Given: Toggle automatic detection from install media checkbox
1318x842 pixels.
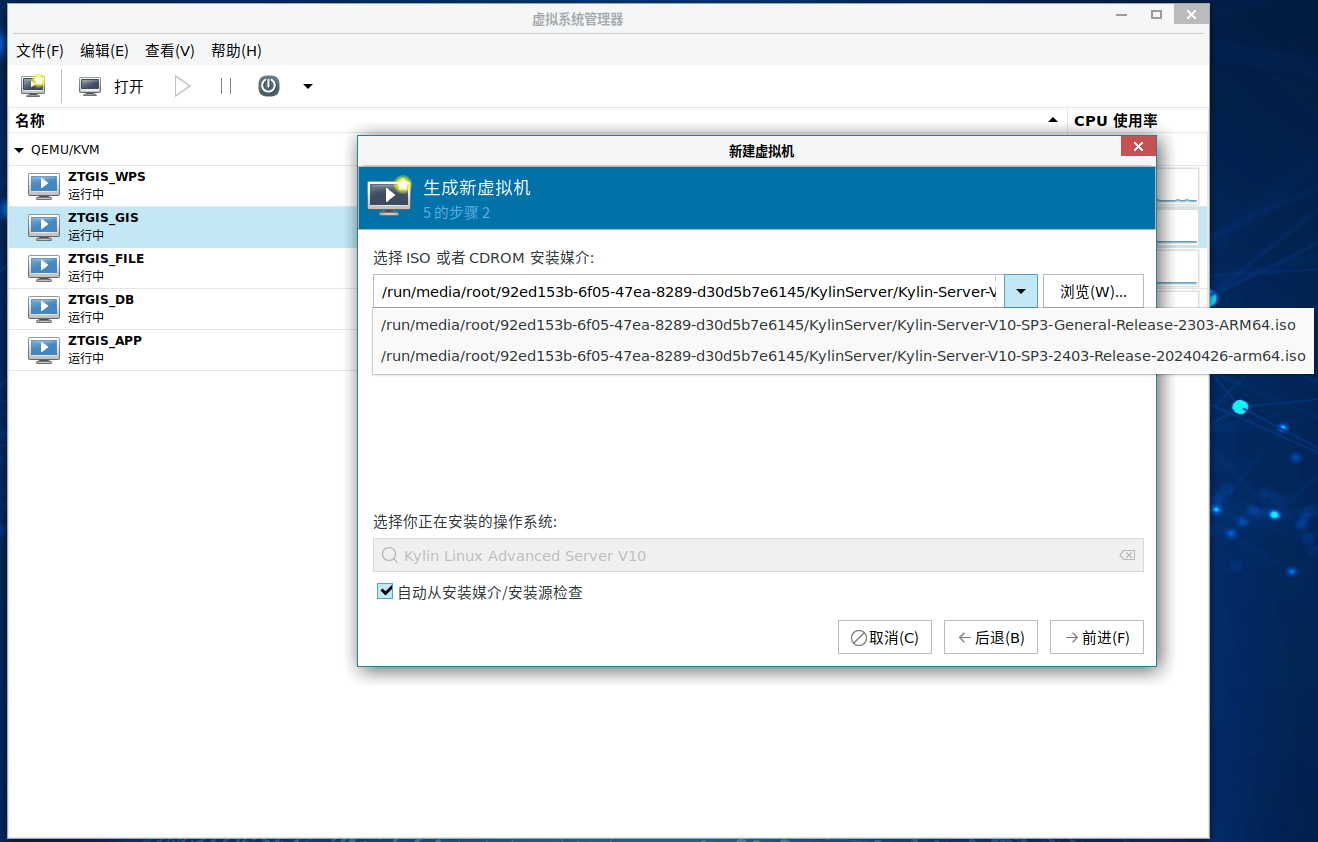Looking at the screenshot, I should 385,592.
